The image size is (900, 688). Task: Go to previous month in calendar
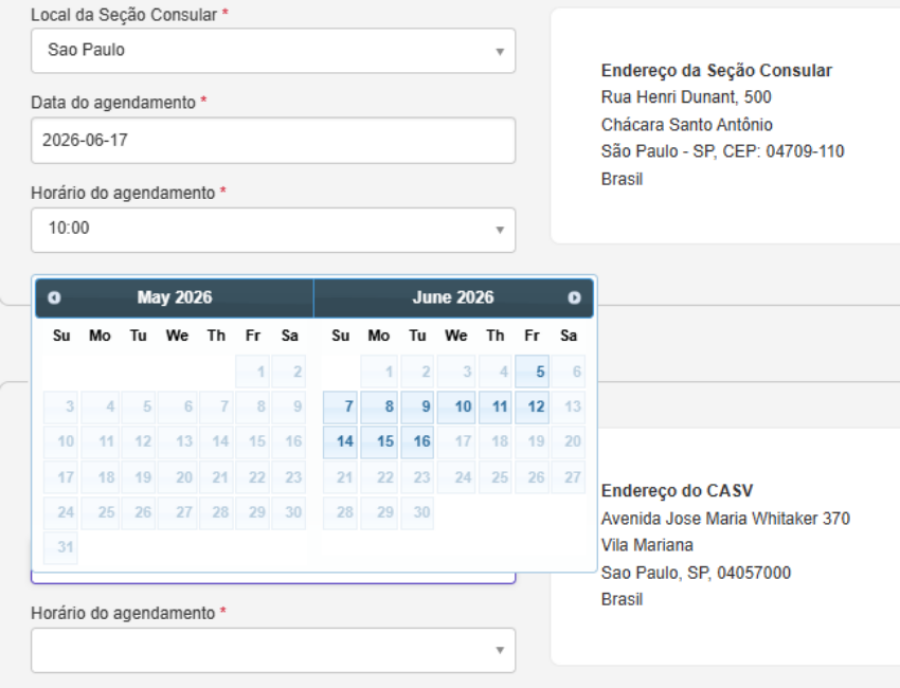pos(53,298)
